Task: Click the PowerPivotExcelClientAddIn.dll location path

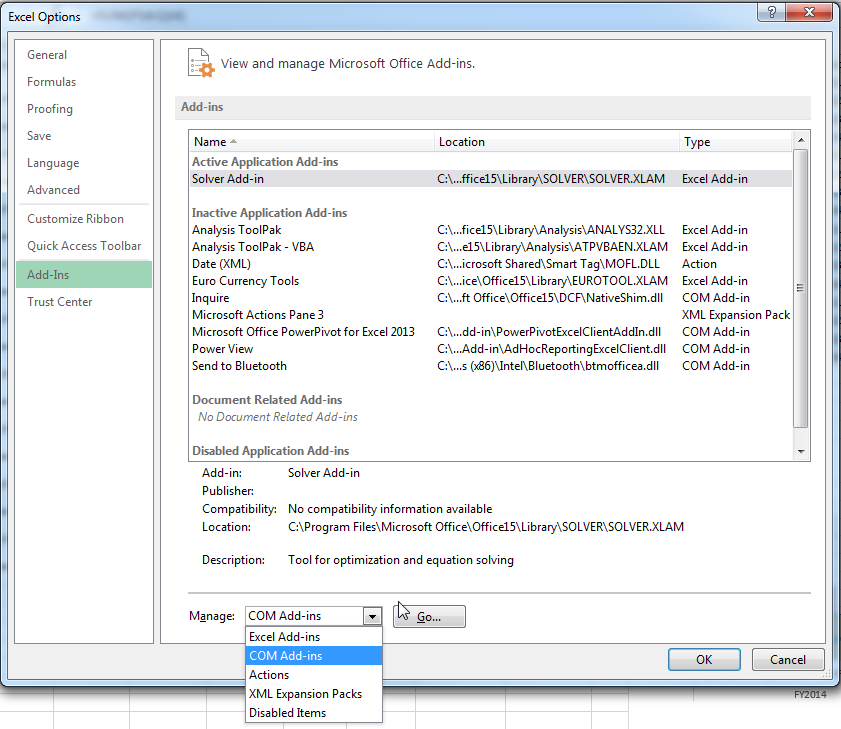Action: tap(549, 332)
